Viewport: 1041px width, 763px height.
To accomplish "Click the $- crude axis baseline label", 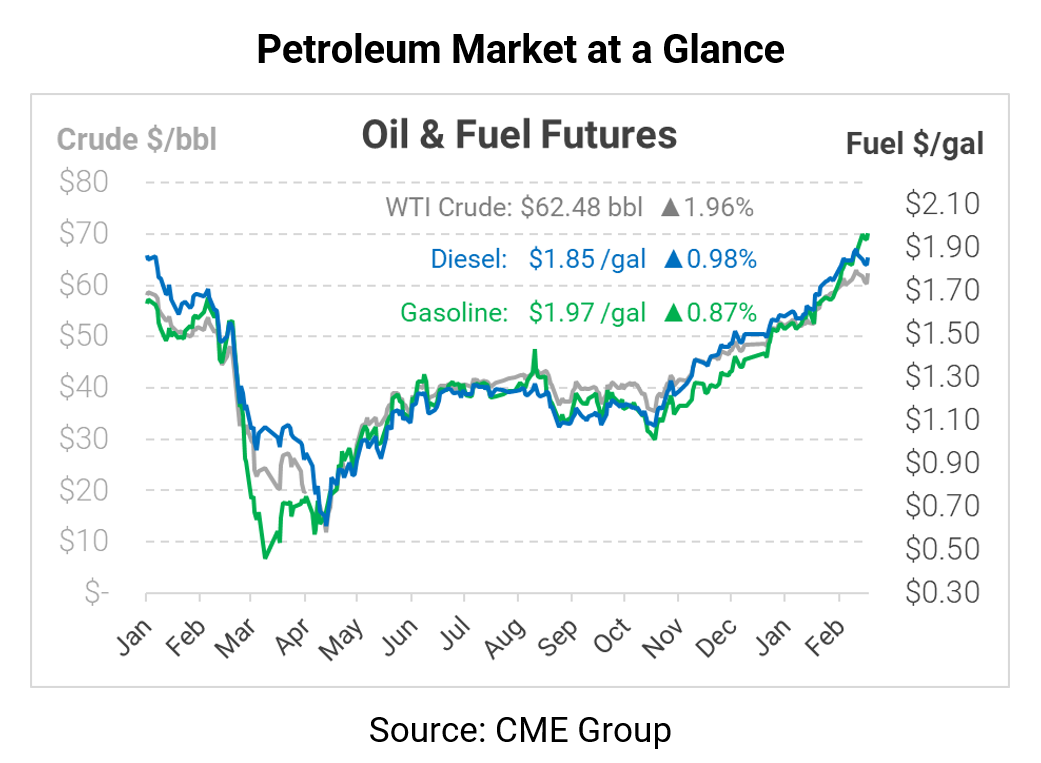I will tap(97, 592).
